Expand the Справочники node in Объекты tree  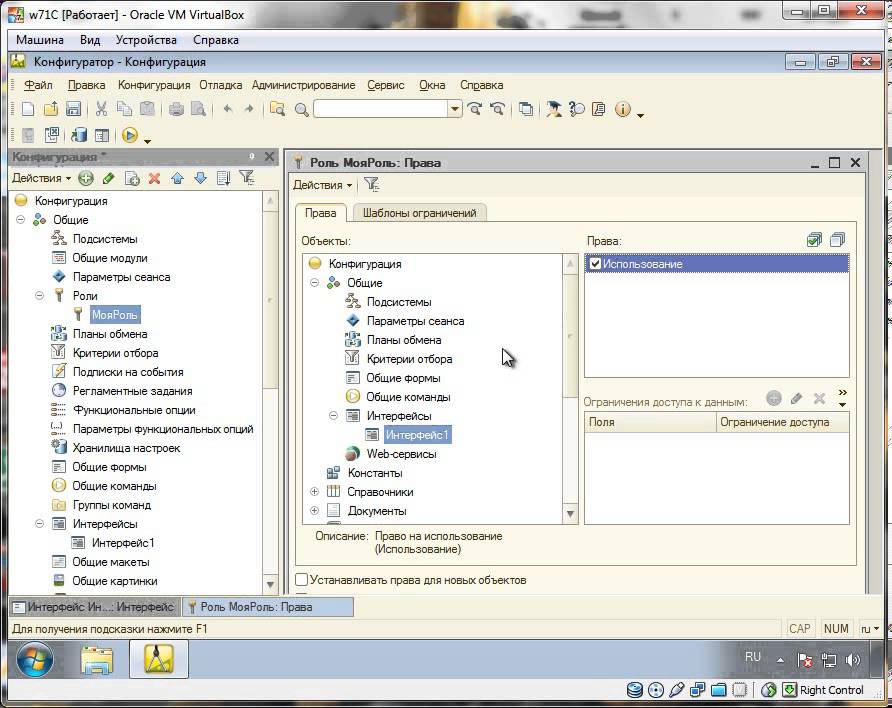pyautogui.click(x=314, y=492)
